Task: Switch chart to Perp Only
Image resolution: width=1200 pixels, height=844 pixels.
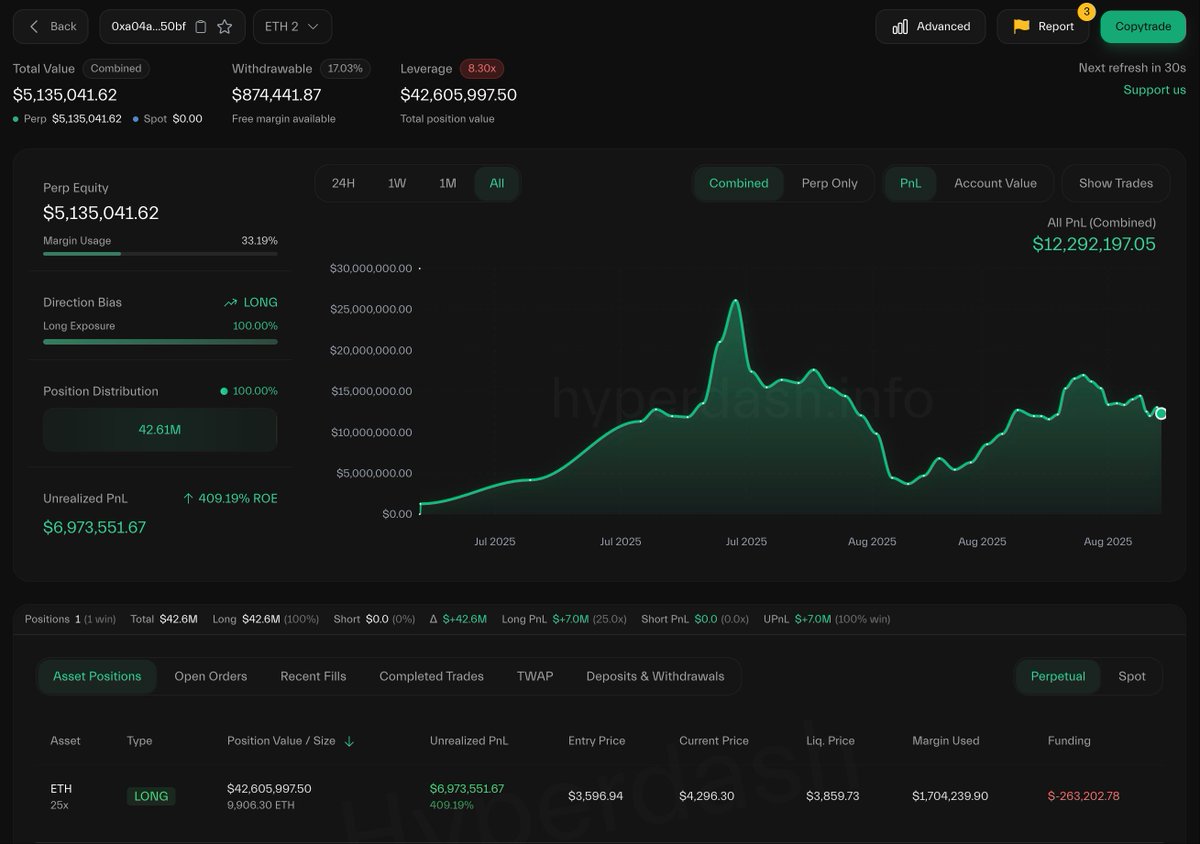Action: click(830, 183)
